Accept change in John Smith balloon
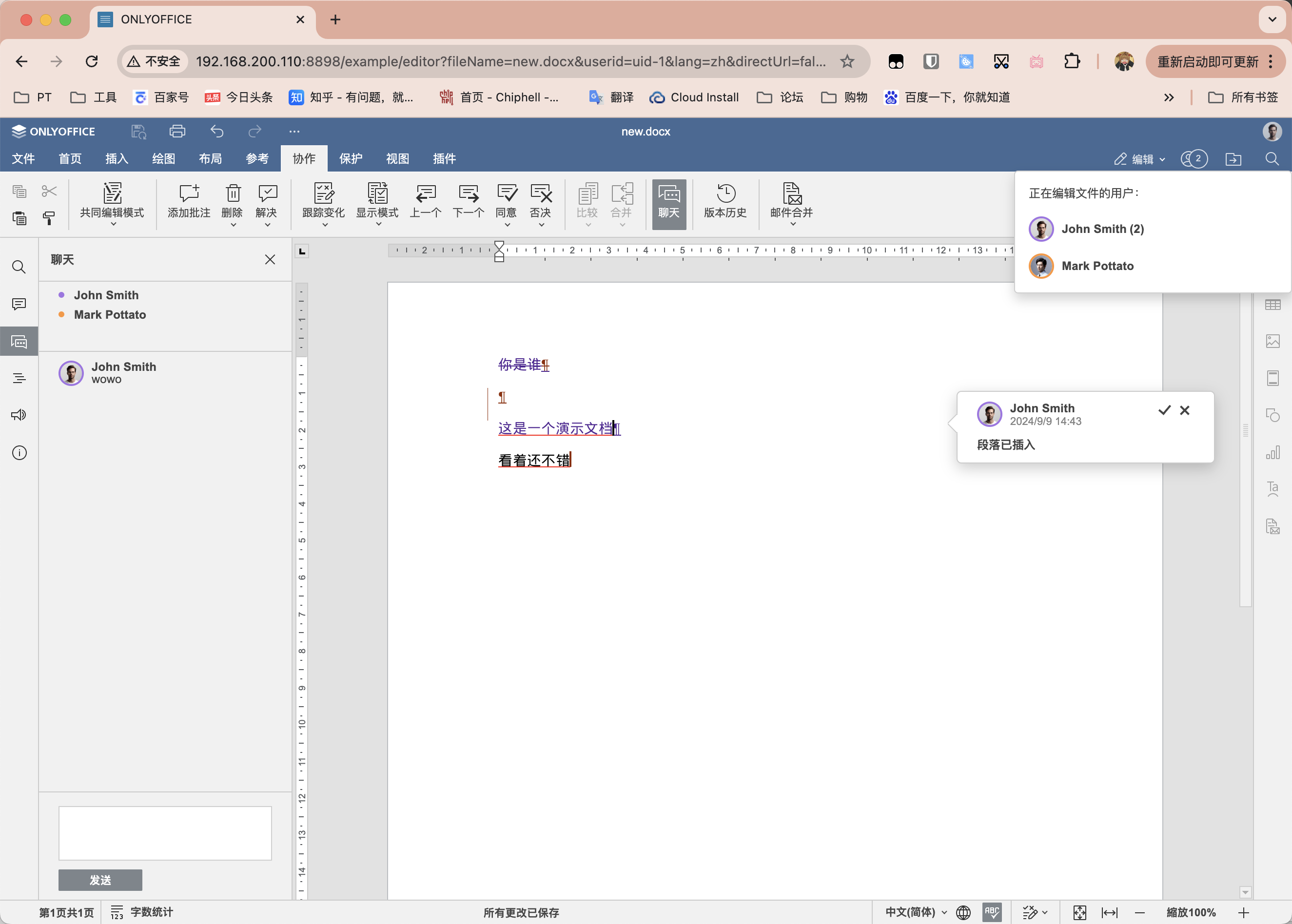 1164,410
